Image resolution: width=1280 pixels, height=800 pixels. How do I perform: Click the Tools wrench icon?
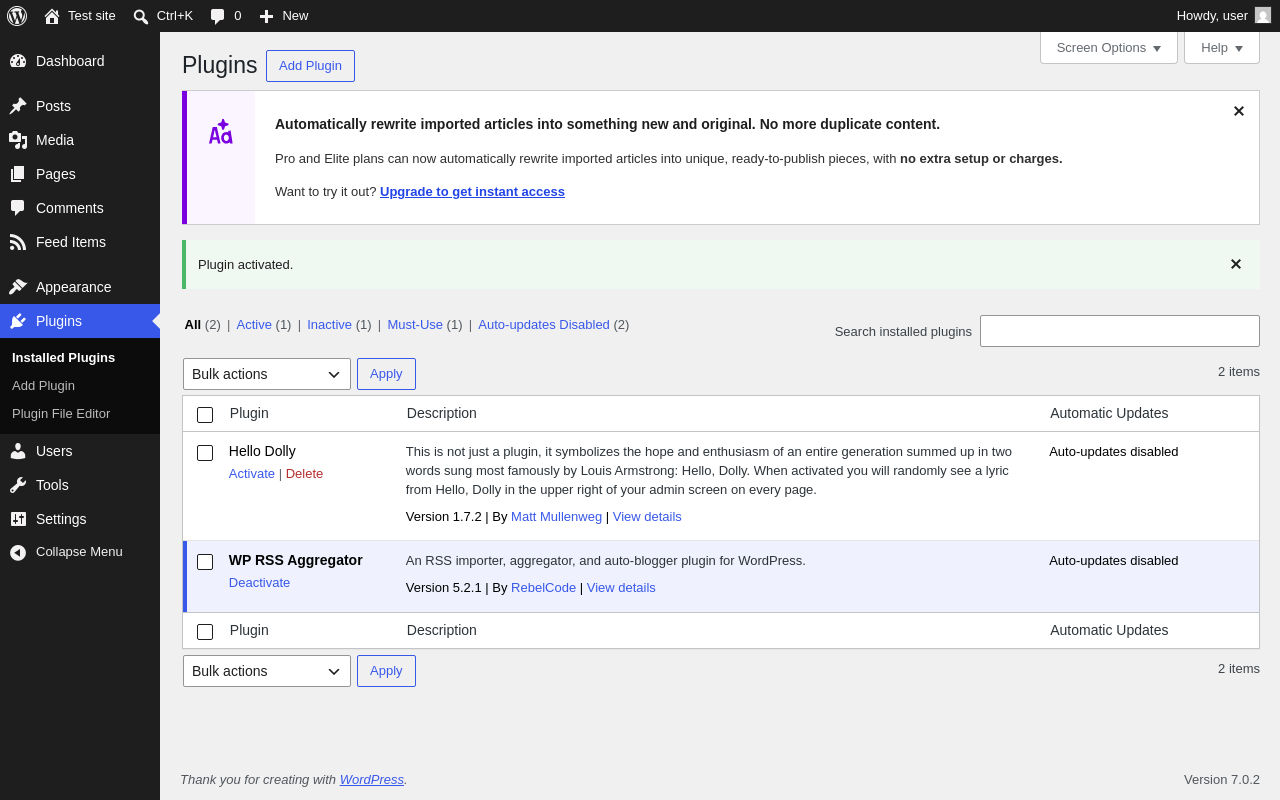click(18, 485)
